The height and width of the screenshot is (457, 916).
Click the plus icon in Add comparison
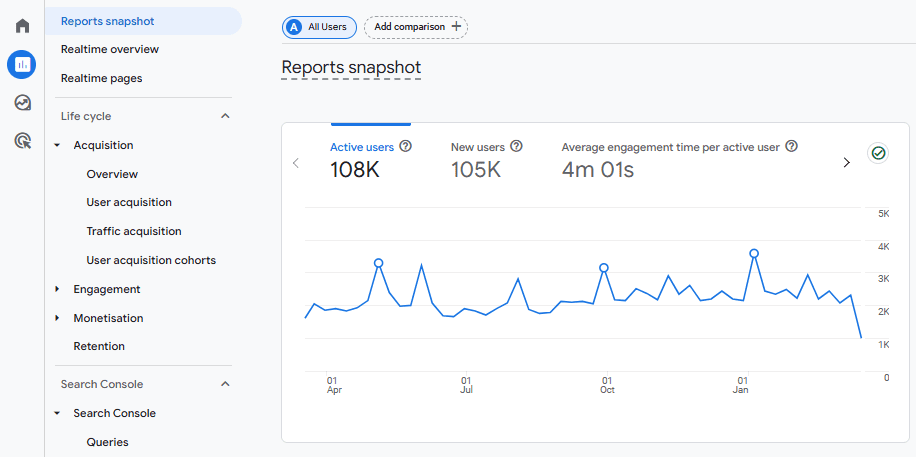[456, 26]
